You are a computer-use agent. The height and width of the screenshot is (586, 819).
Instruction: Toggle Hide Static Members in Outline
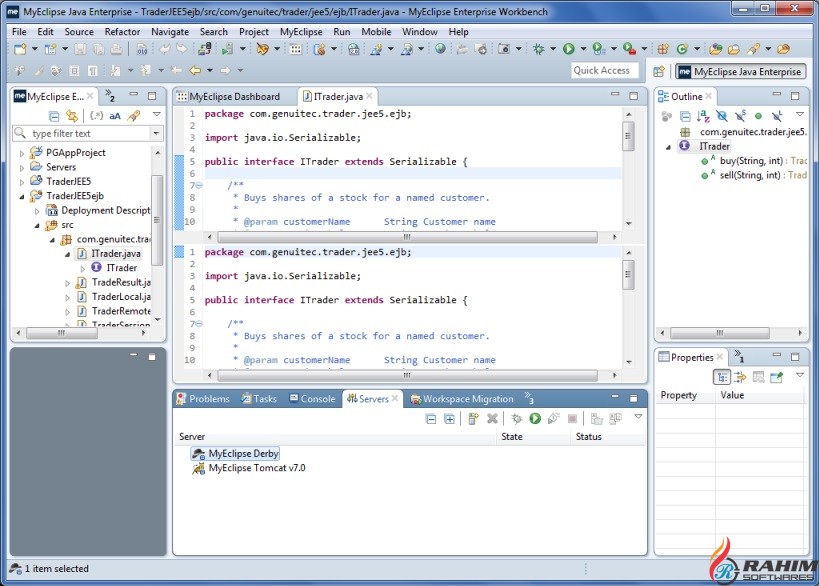click(x=740, y=115)
